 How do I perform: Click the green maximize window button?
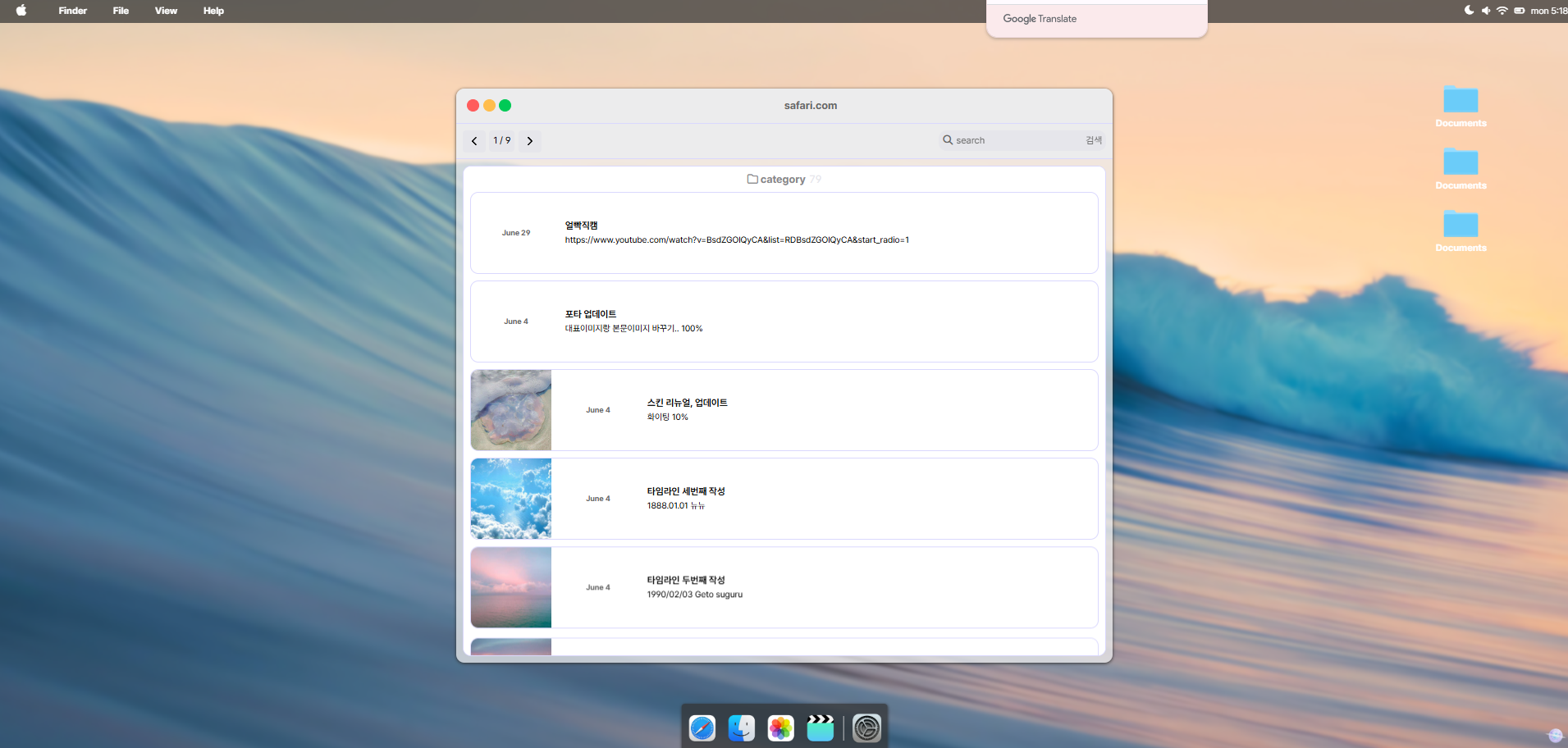coord(505,105)
